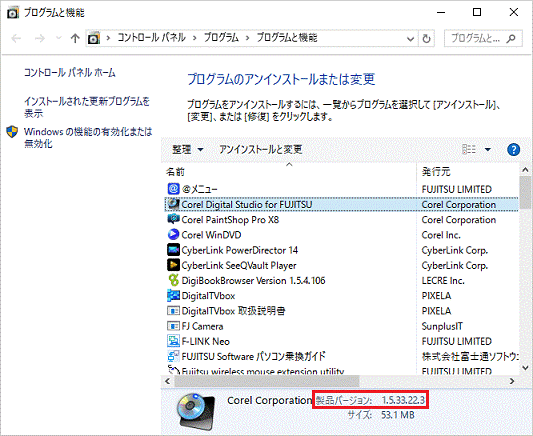
Task: Click the CyberLink PowerDirector 14 icon
Action: pos(173,250)
